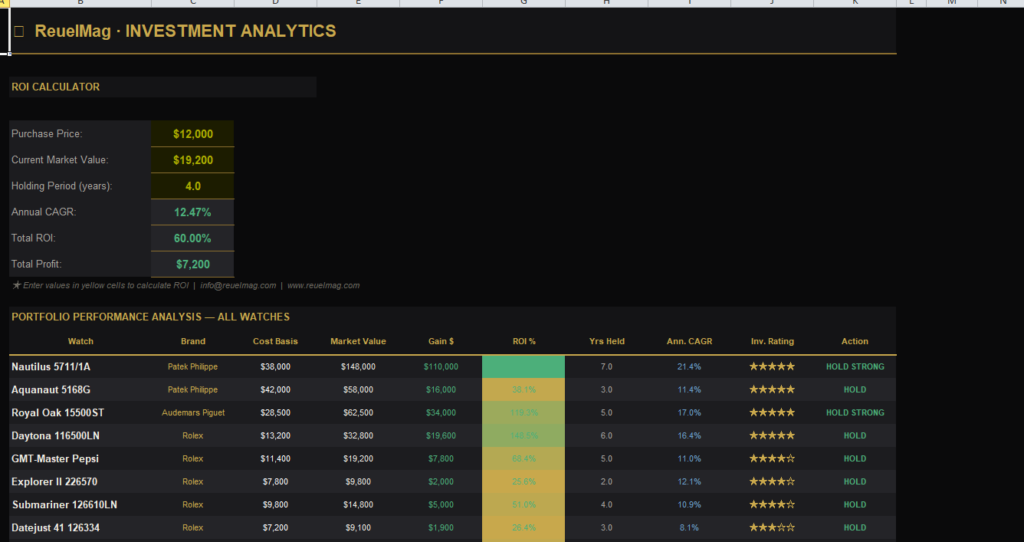
Task: Select the Aquanaut $42,000 cost basis cell
Action: click(x=276, y=390)
